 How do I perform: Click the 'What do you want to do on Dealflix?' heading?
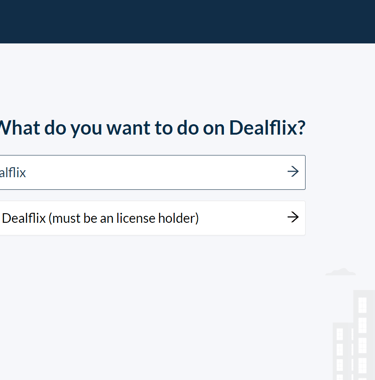pyautogui.click(x=153, y=128)
